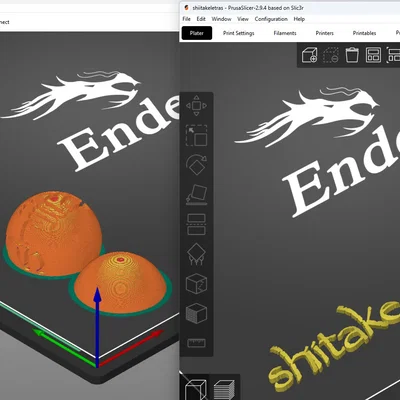Click the Add object cube icon
Image resolution: width=400 pixels, height=400 pixels.
click(x=309, y=55)
